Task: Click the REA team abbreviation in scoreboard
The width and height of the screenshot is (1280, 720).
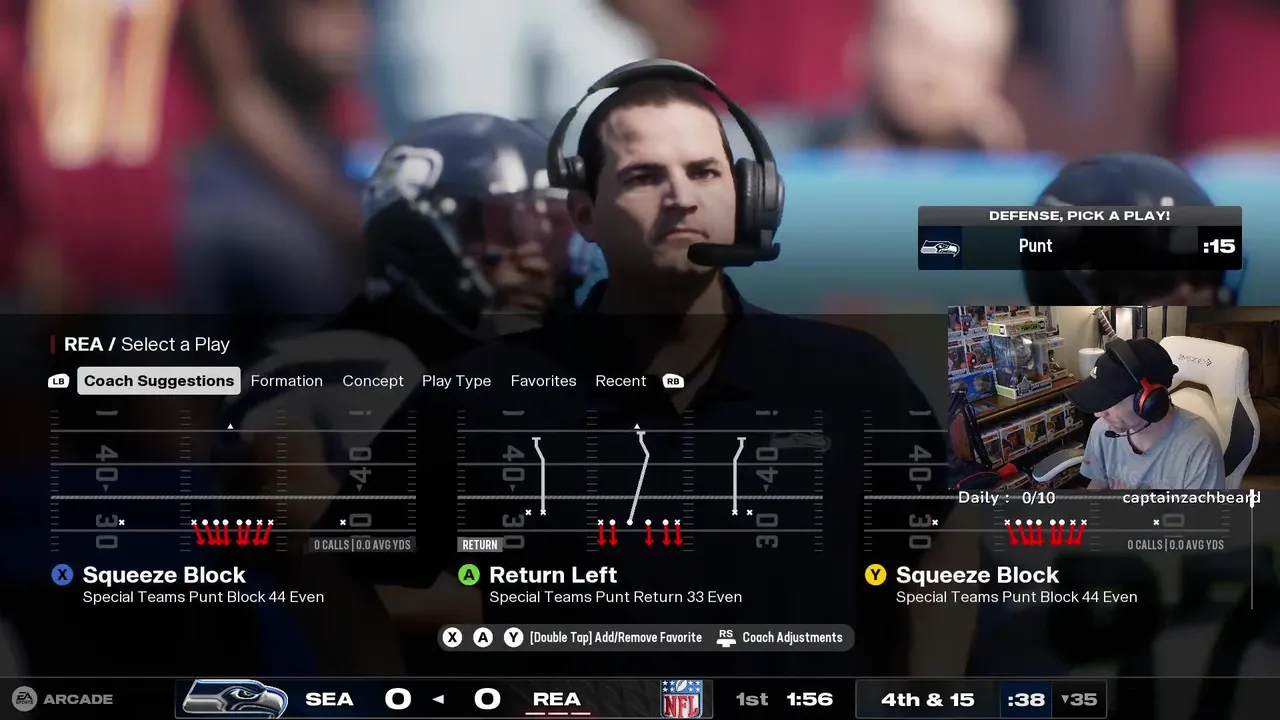Action: pos(557,698)
